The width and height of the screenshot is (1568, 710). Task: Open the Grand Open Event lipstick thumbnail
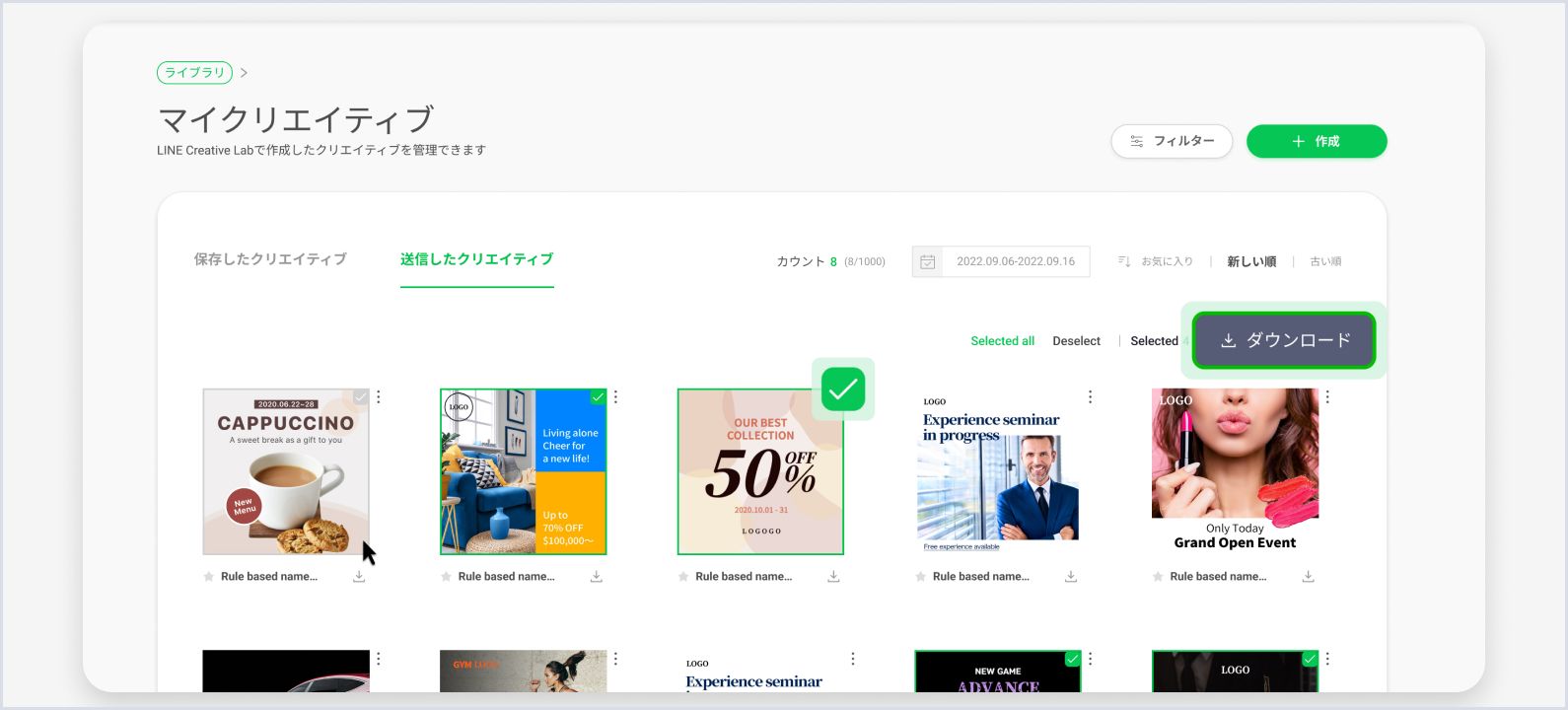pos(1235,471)
